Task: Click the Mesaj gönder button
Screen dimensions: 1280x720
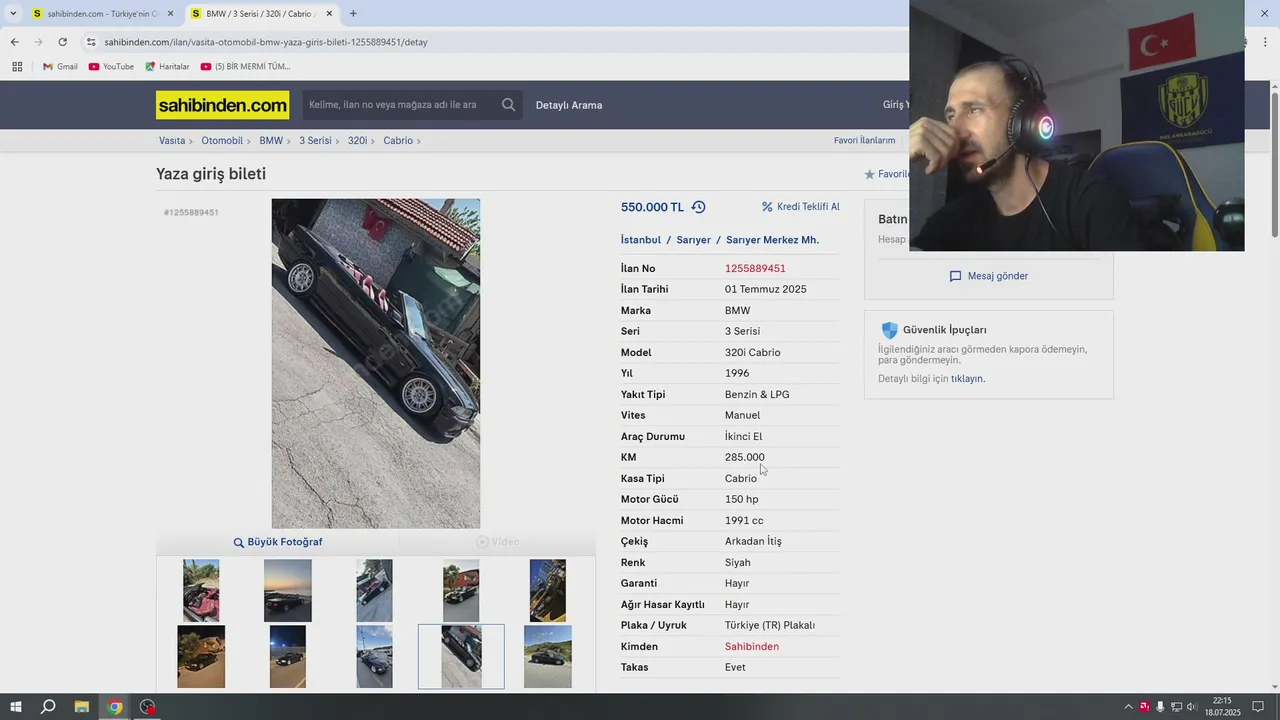Action: [x=988, y=276]
